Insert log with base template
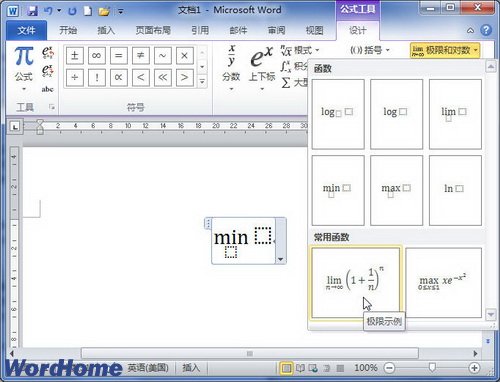This screenshot has height=382, width=500. [338, 114]
